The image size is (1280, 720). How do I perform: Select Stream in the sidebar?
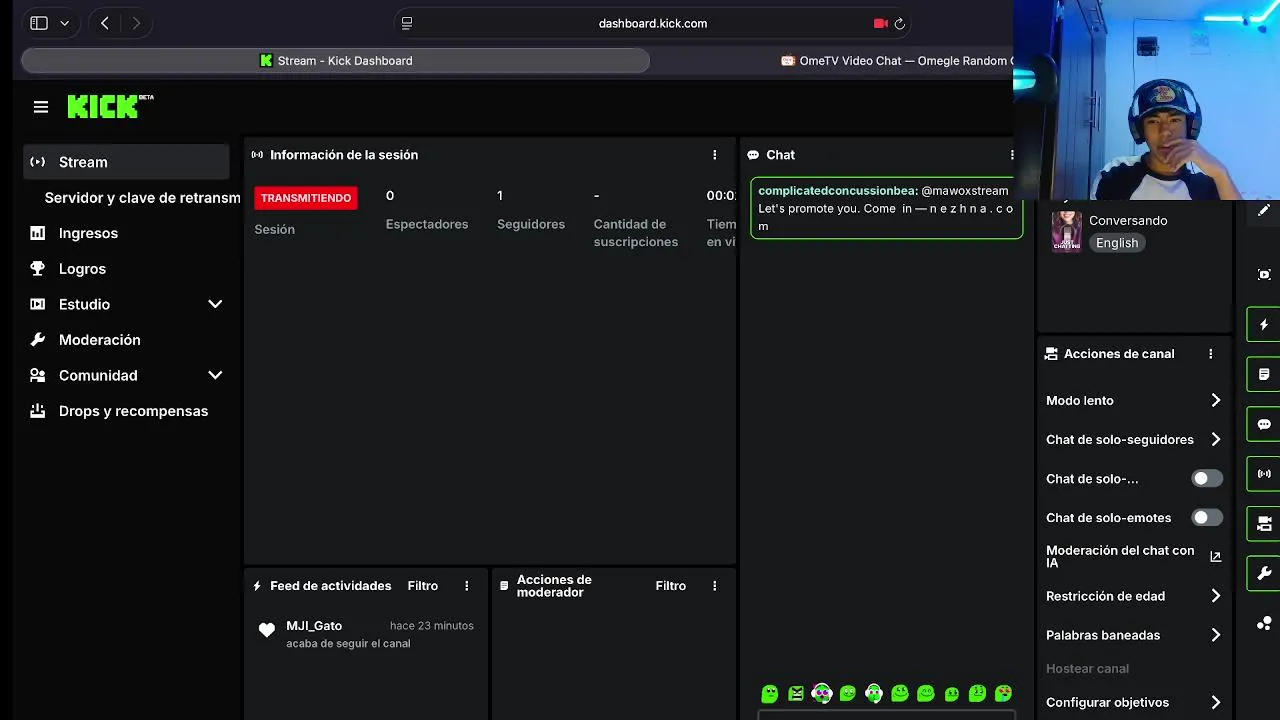(x=127, y=162)
